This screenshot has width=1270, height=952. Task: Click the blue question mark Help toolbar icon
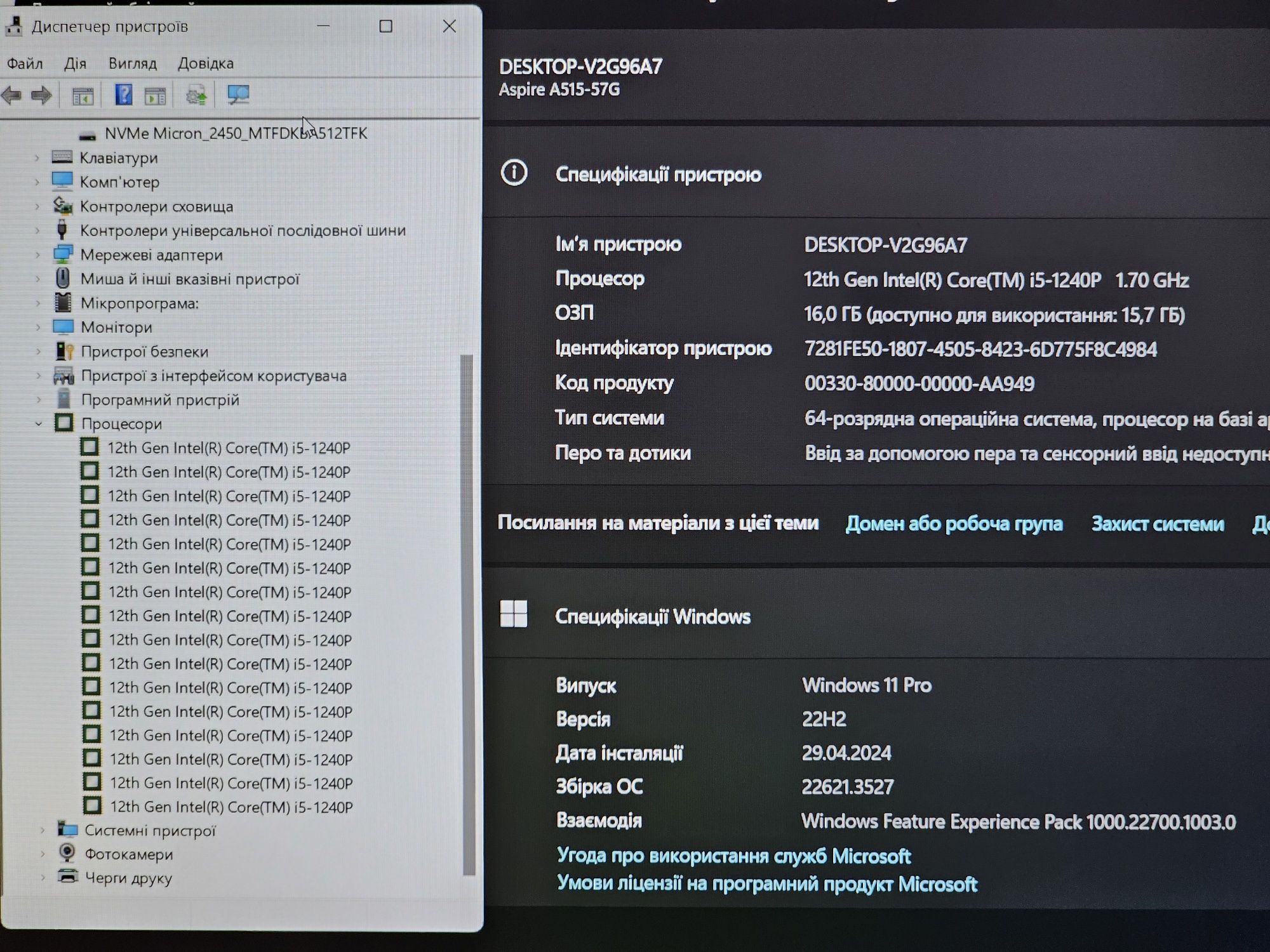[123, 95]
